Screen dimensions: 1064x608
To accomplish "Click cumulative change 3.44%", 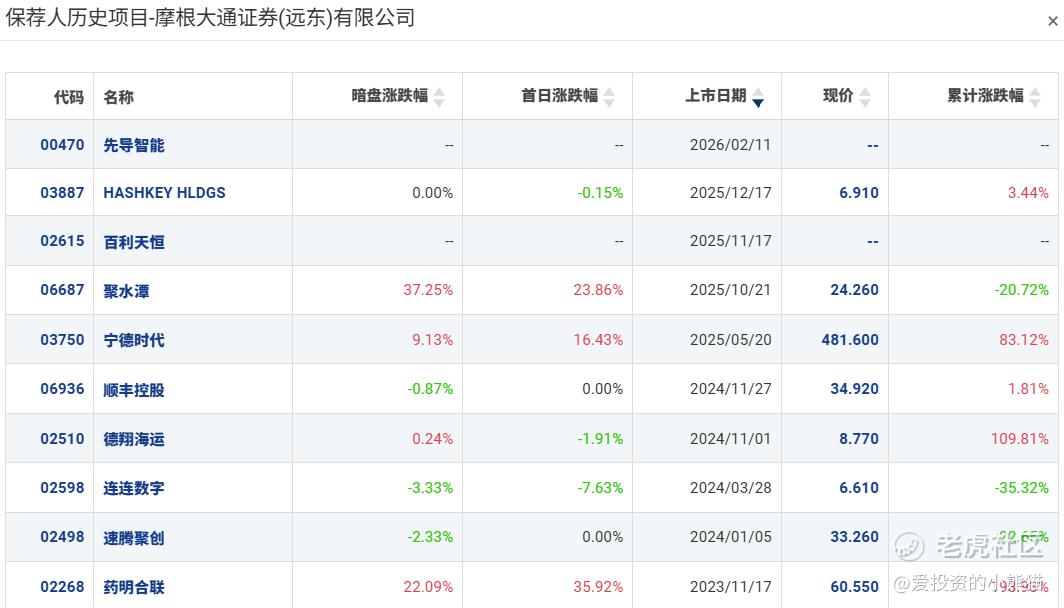I will click(x=1028, y=193).
